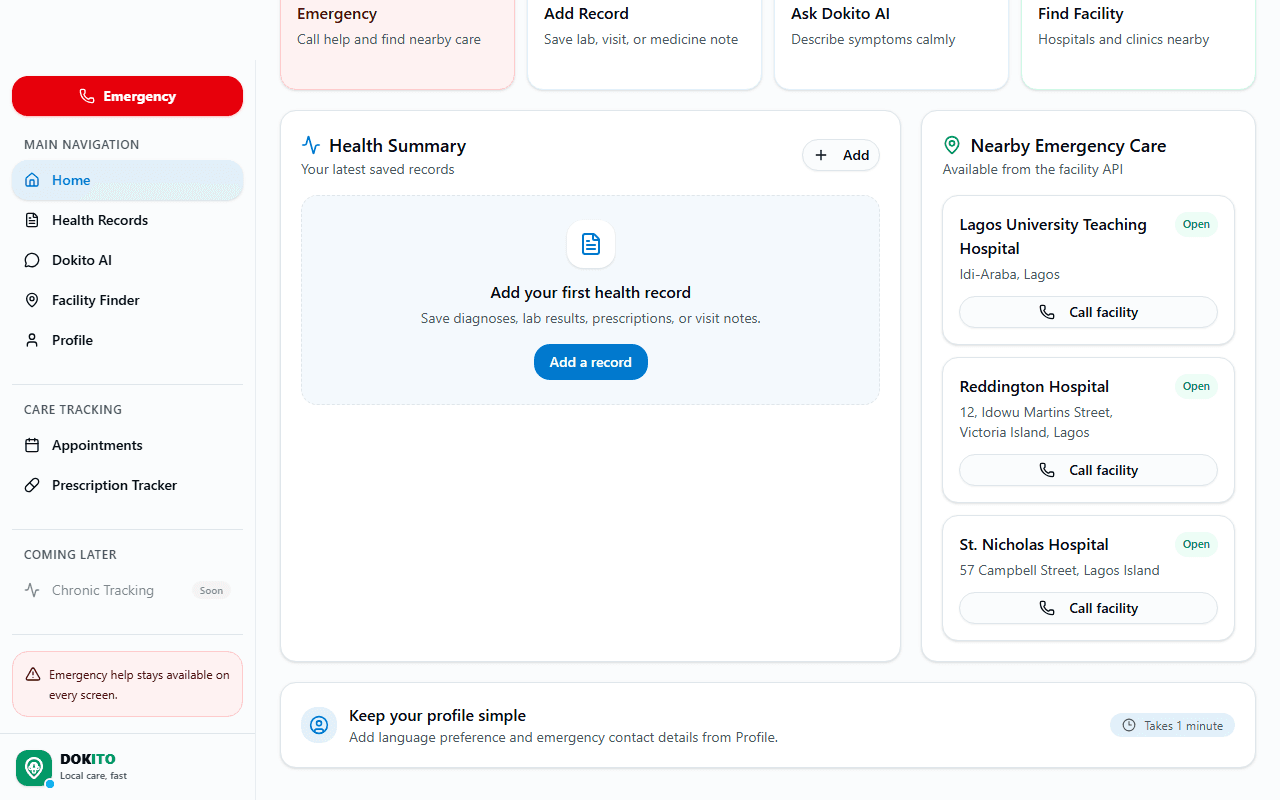The width and height of the screenshot is (1280, 800).
Task: Click the blue Add a record button
Action: coord(591,362)
